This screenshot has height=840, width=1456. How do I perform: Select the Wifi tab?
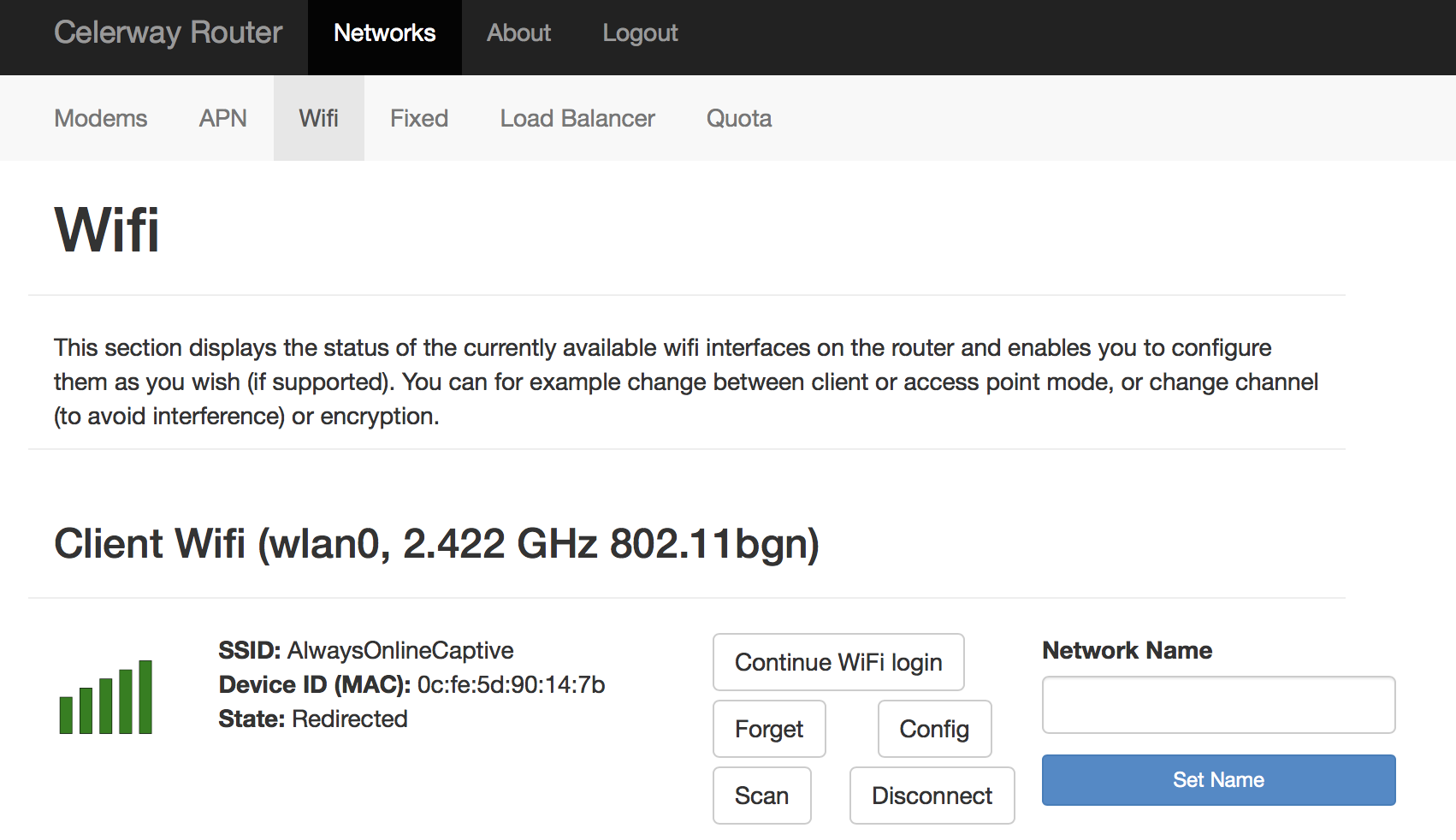tap(318, 118)
